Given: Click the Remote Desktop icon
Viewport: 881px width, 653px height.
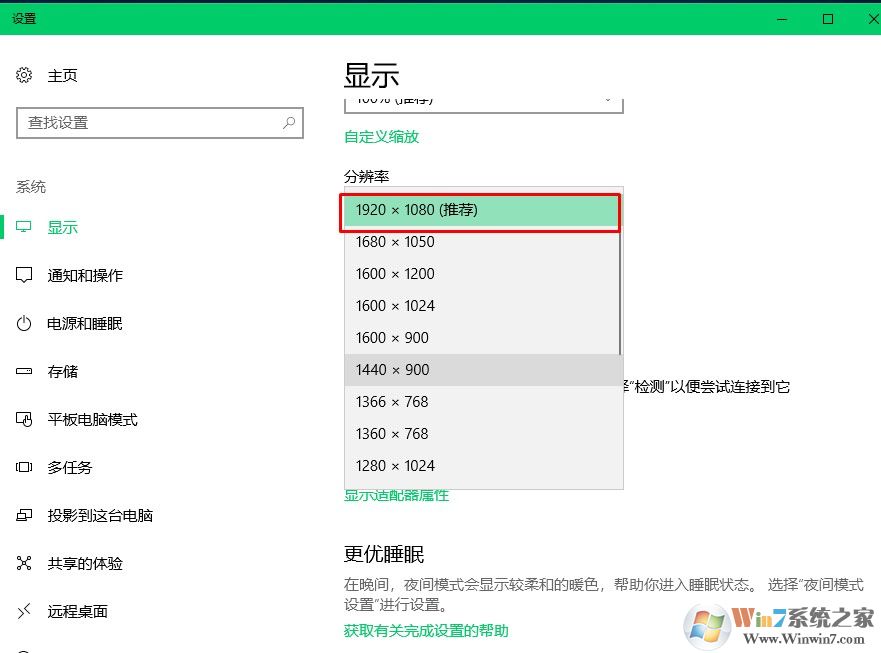Looking at the screenshot, I should click(x=24, y=611).
